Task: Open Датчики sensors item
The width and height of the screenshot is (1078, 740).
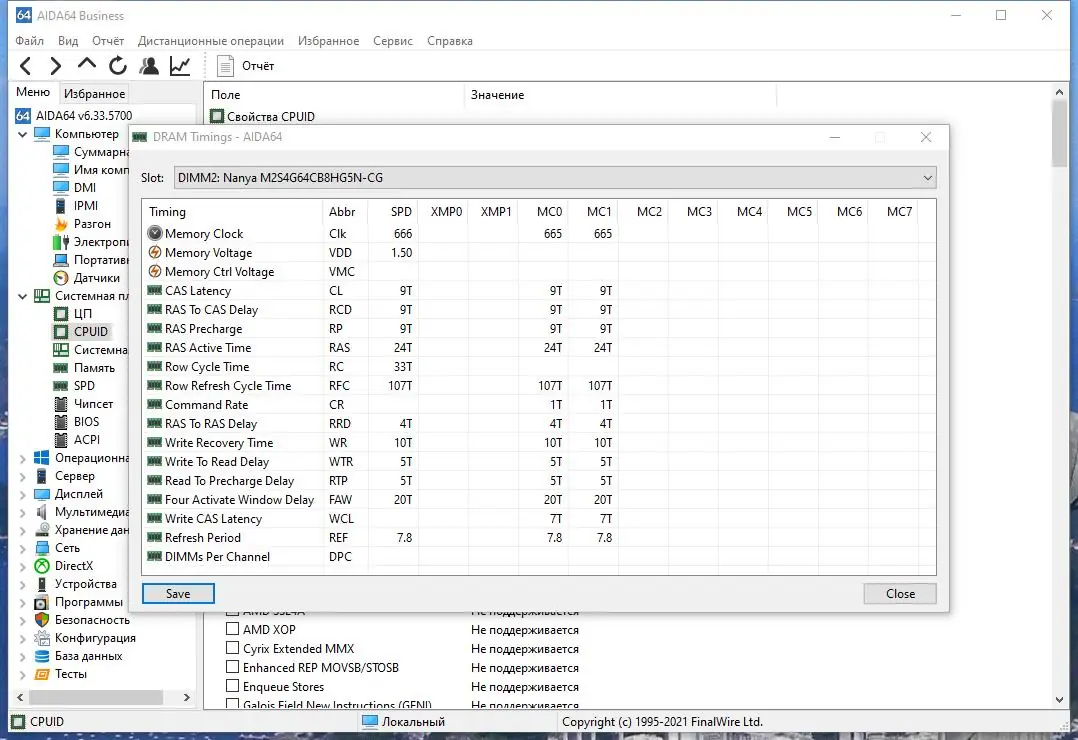Action: point(96,278)
